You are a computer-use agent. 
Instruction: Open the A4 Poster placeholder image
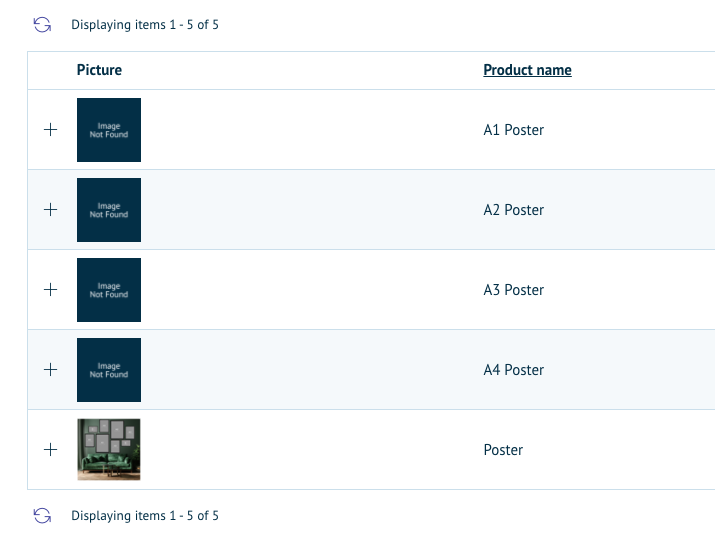(x=109, y=370)
